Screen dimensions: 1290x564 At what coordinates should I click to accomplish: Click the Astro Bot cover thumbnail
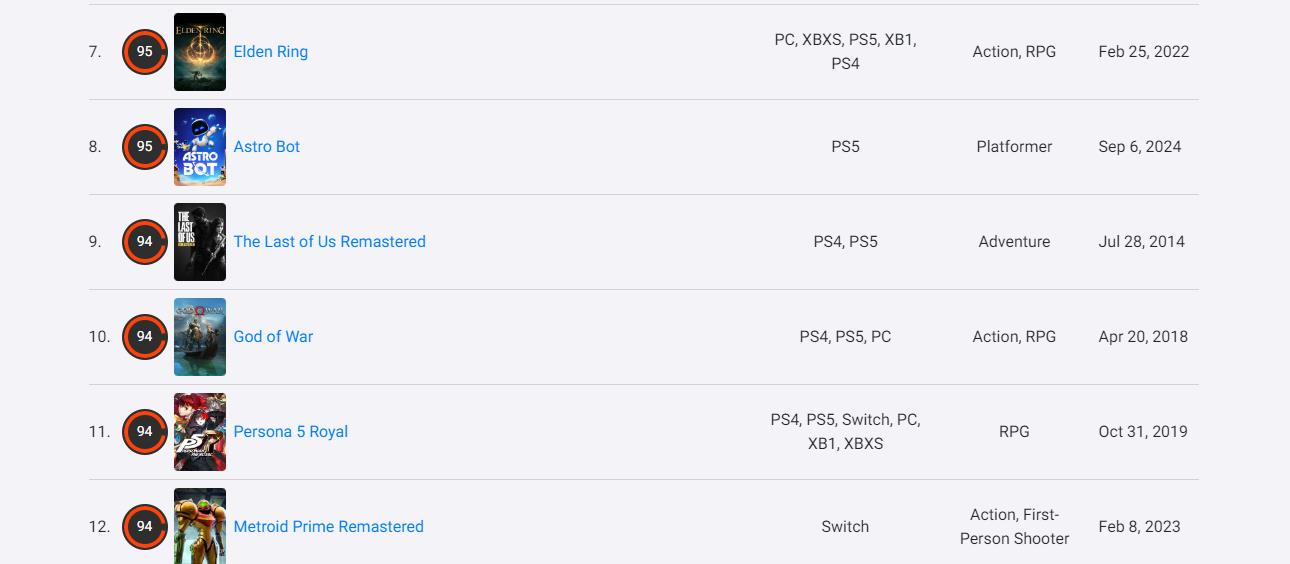200,147
